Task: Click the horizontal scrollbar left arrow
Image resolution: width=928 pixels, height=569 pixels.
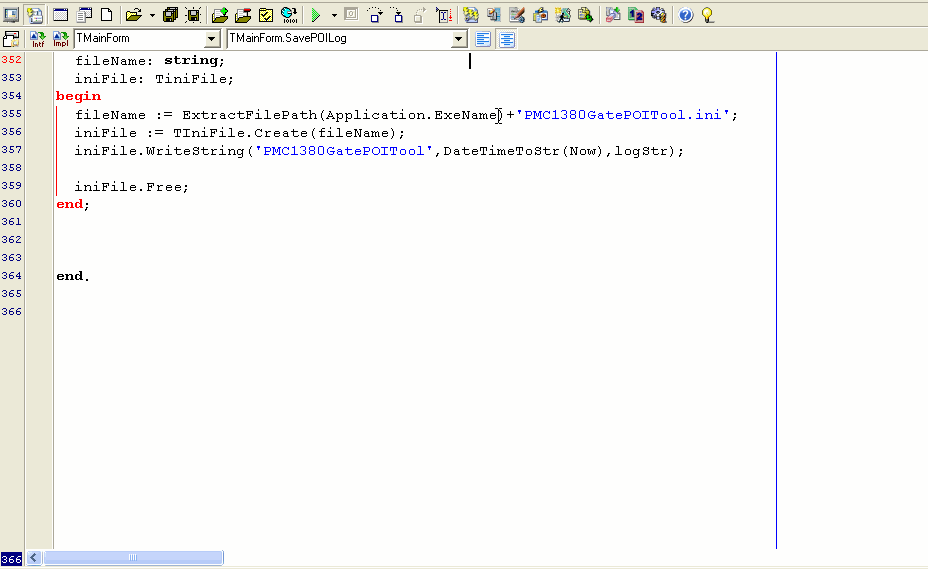Action: pos(34,558)
